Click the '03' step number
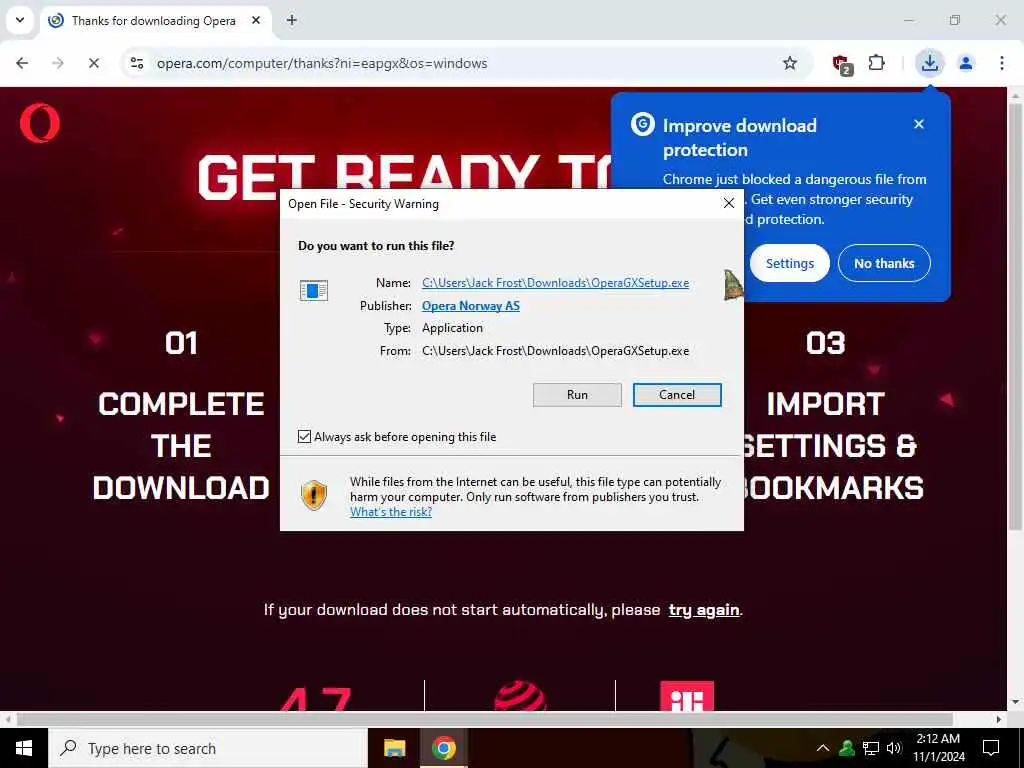Image resolution: width=1024 pixels, height=768 pixels. 825,344
